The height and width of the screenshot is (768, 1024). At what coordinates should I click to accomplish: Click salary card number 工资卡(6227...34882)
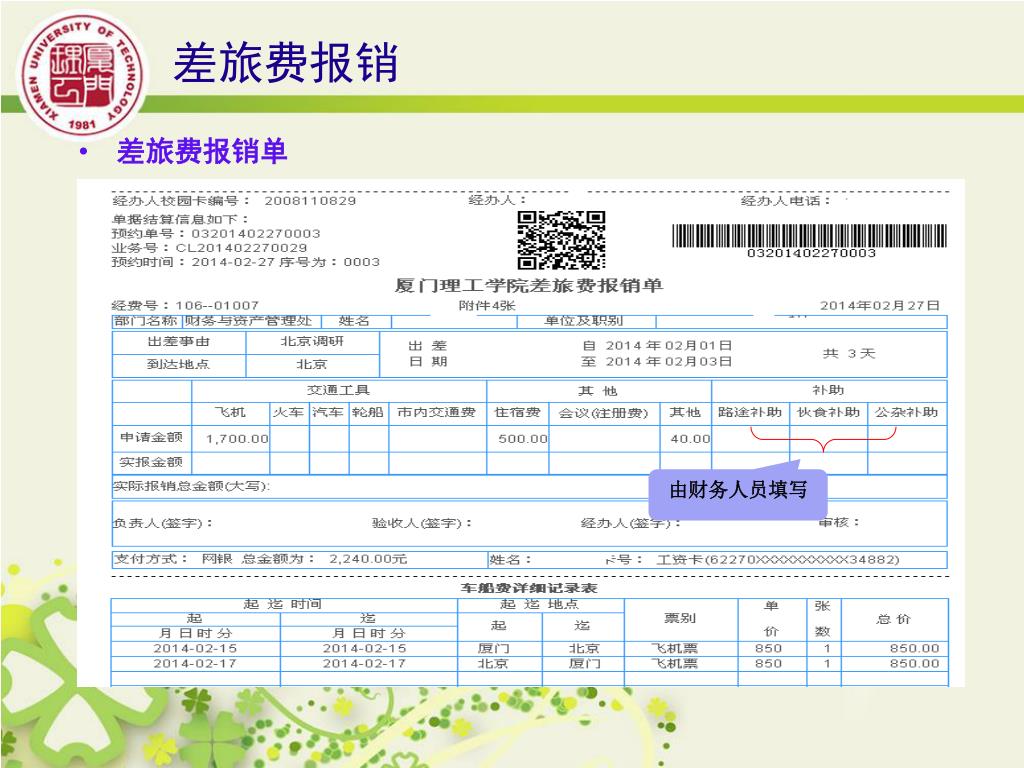(x=778, y=560)
